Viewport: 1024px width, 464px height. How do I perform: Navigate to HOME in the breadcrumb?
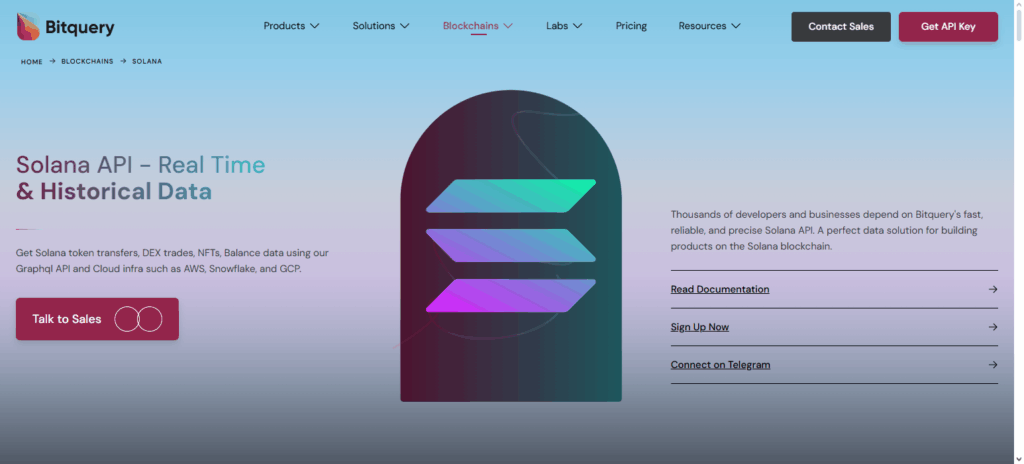click(32, 62)
